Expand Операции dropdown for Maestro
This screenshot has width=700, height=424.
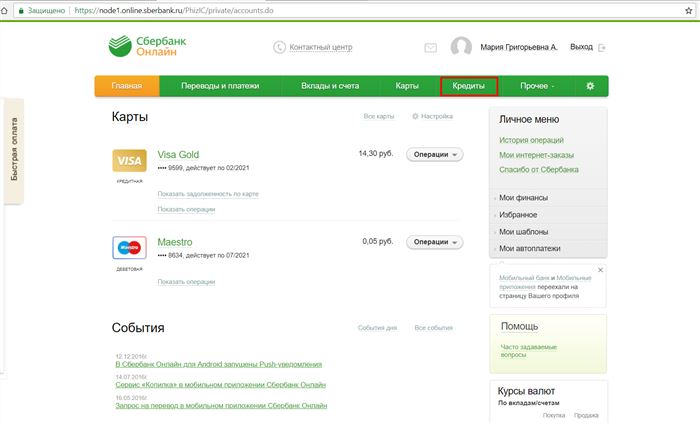[x=435, y=242]
